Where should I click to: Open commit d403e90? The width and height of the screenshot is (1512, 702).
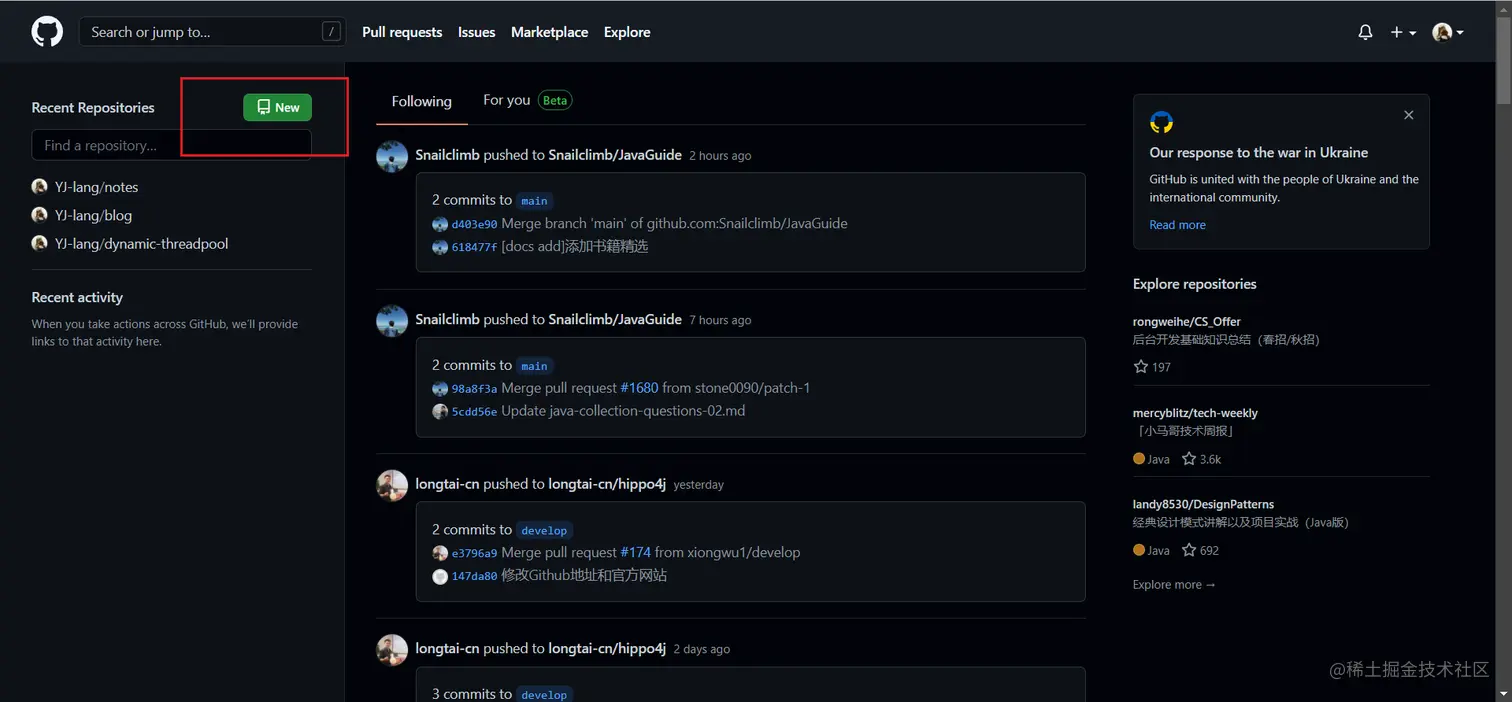pyautogui.click(x=474, y=224)
